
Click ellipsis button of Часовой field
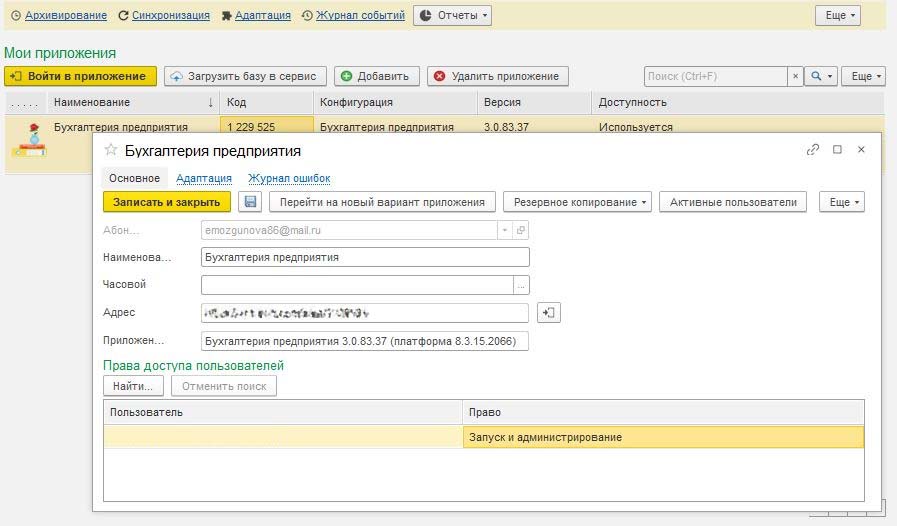click(521, 285)
